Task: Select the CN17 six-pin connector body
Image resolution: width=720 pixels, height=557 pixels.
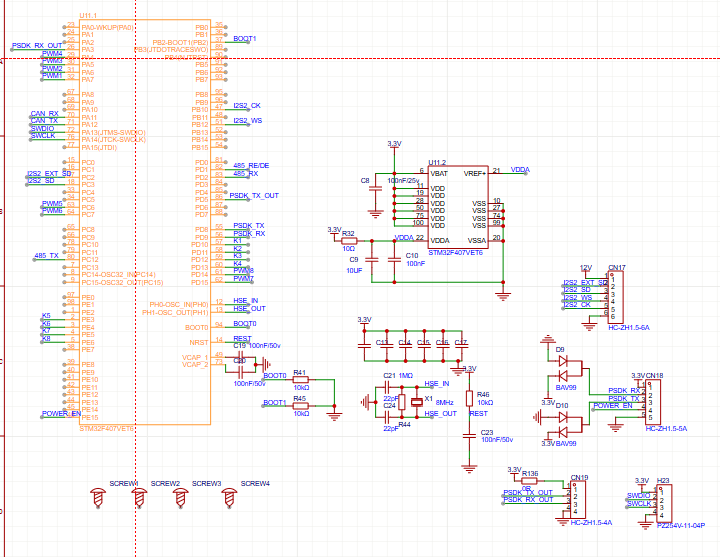Action: [616, 297]
